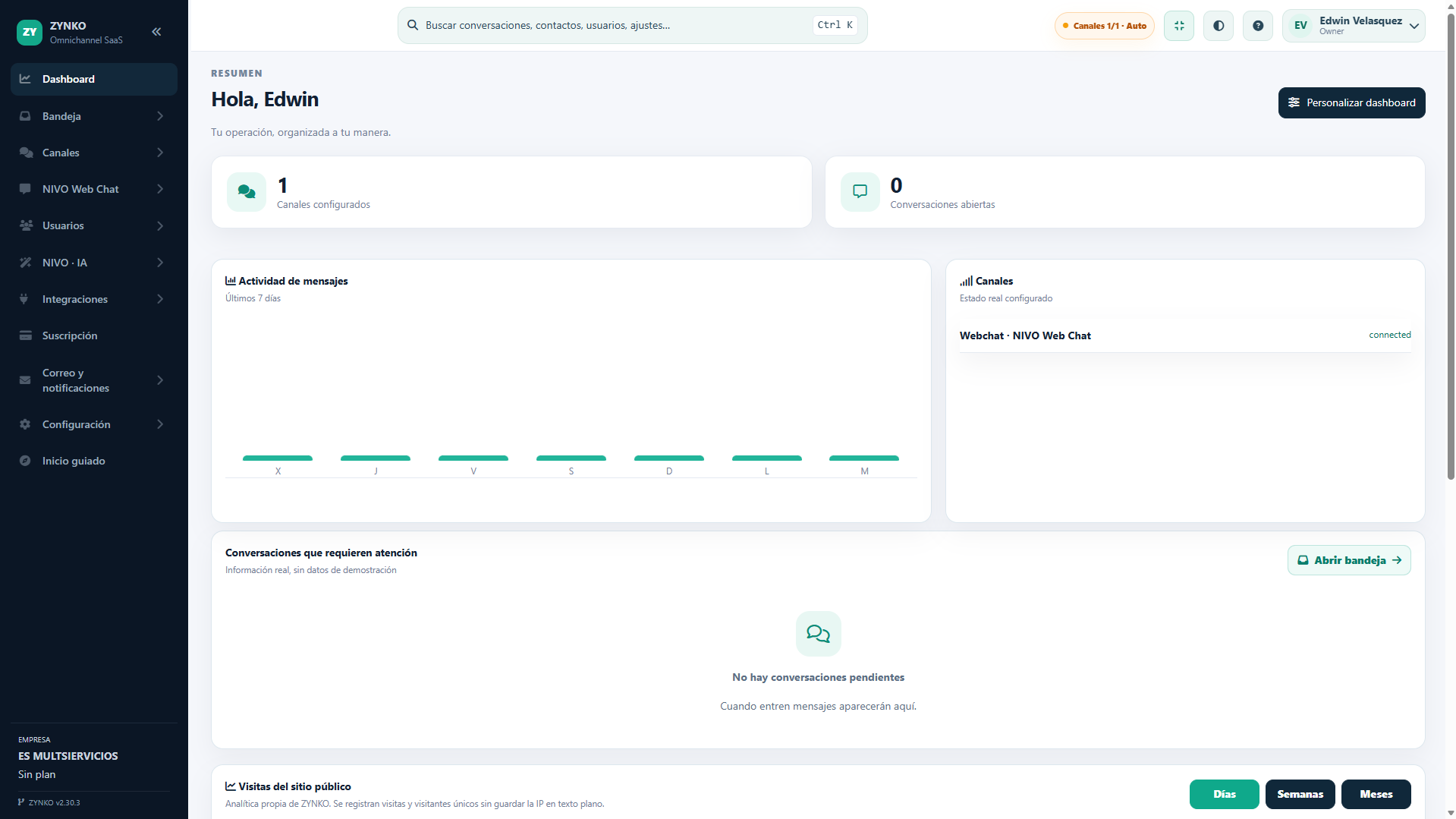
Task: Open the Edwin Velasquez account dropdown
Action: click(1354, 26)
